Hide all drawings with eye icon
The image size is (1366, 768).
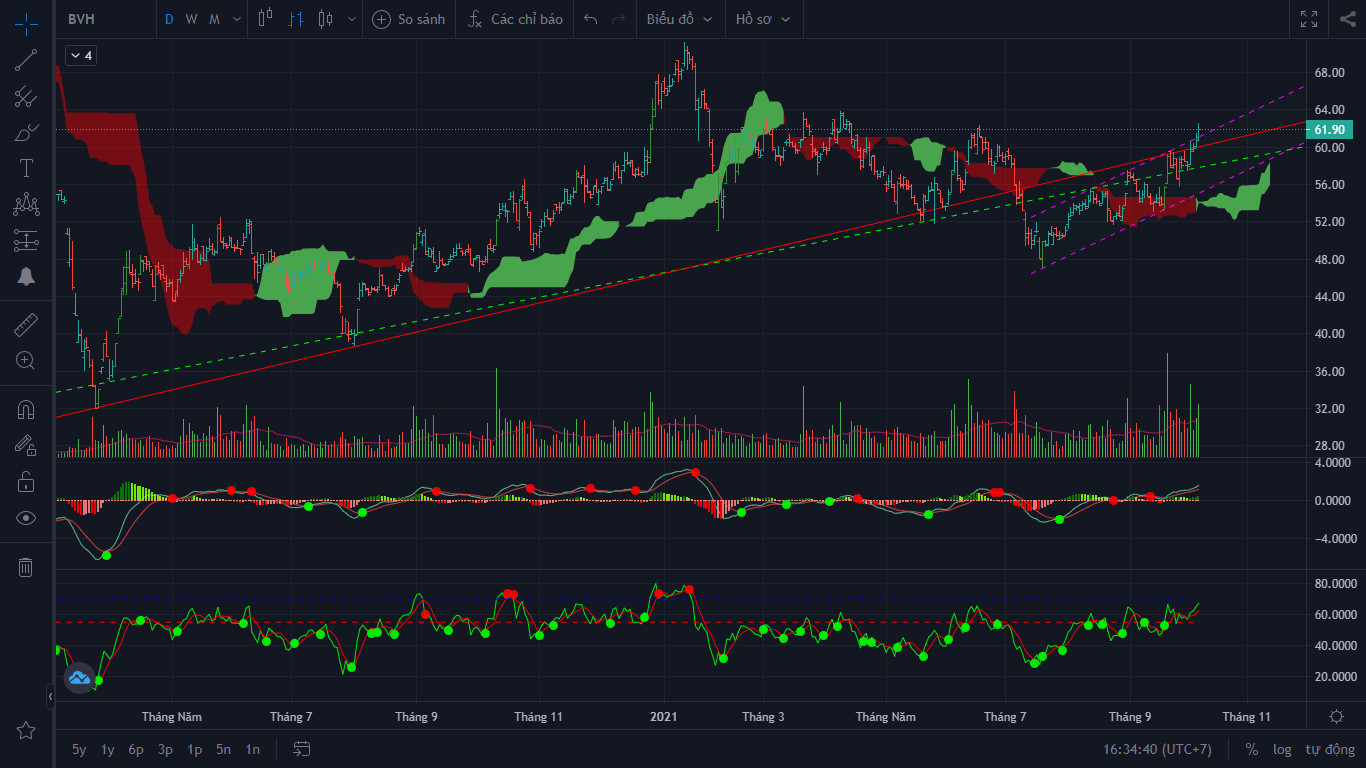pyautogui.click(x=26, y=518)
